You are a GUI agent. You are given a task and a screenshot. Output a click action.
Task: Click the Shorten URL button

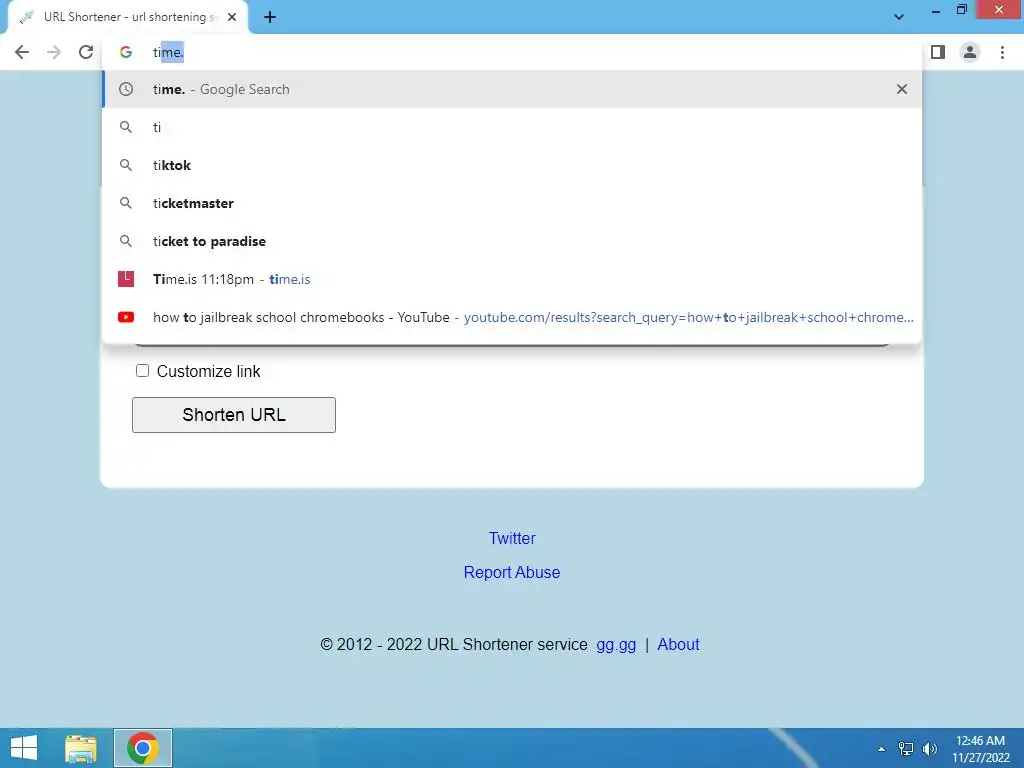(x=234, y=415)
